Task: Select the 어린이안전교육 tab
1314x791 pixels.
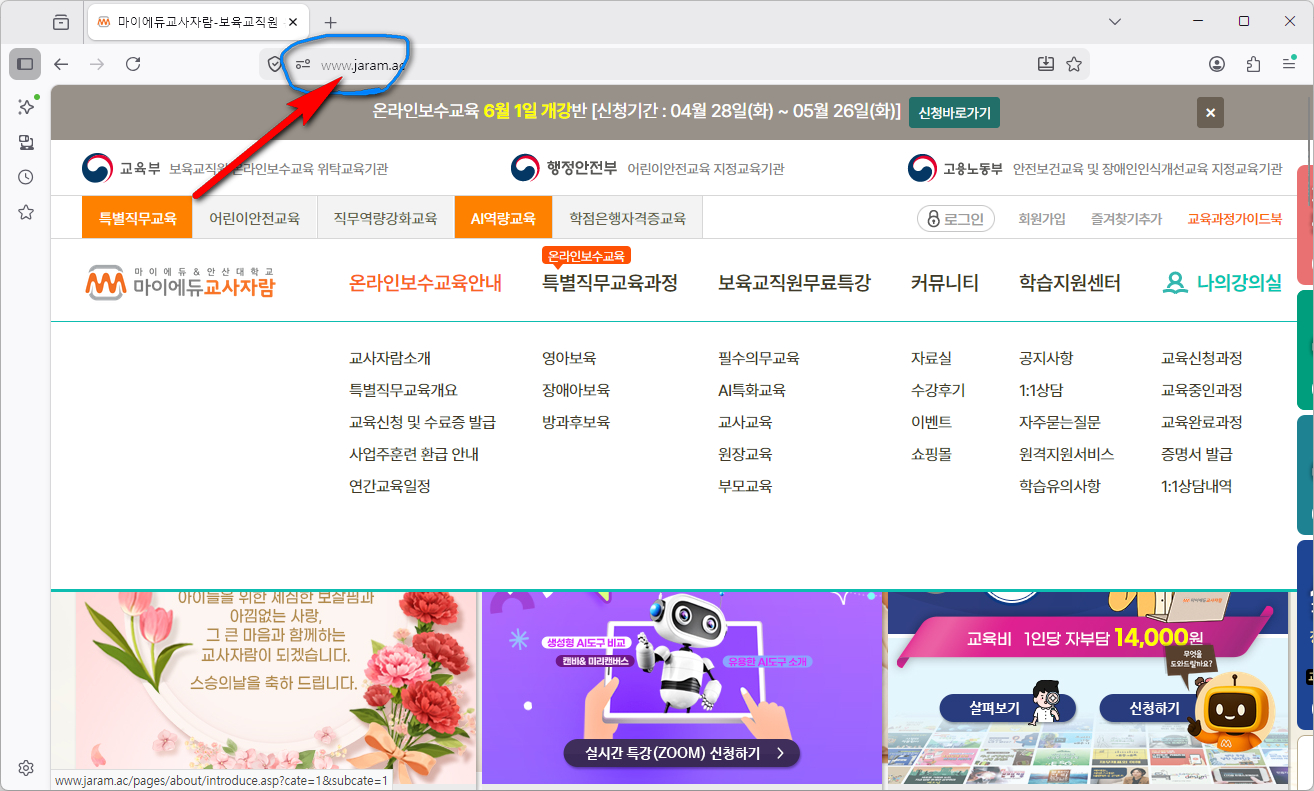Action: tap(254, 218)
